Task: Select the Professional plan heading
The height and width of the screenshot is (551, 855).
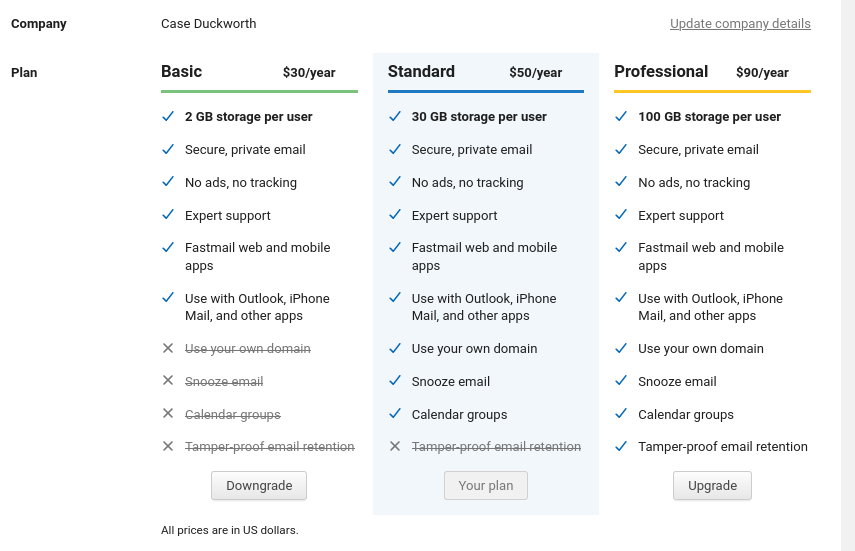Action: tap(661, 71)
